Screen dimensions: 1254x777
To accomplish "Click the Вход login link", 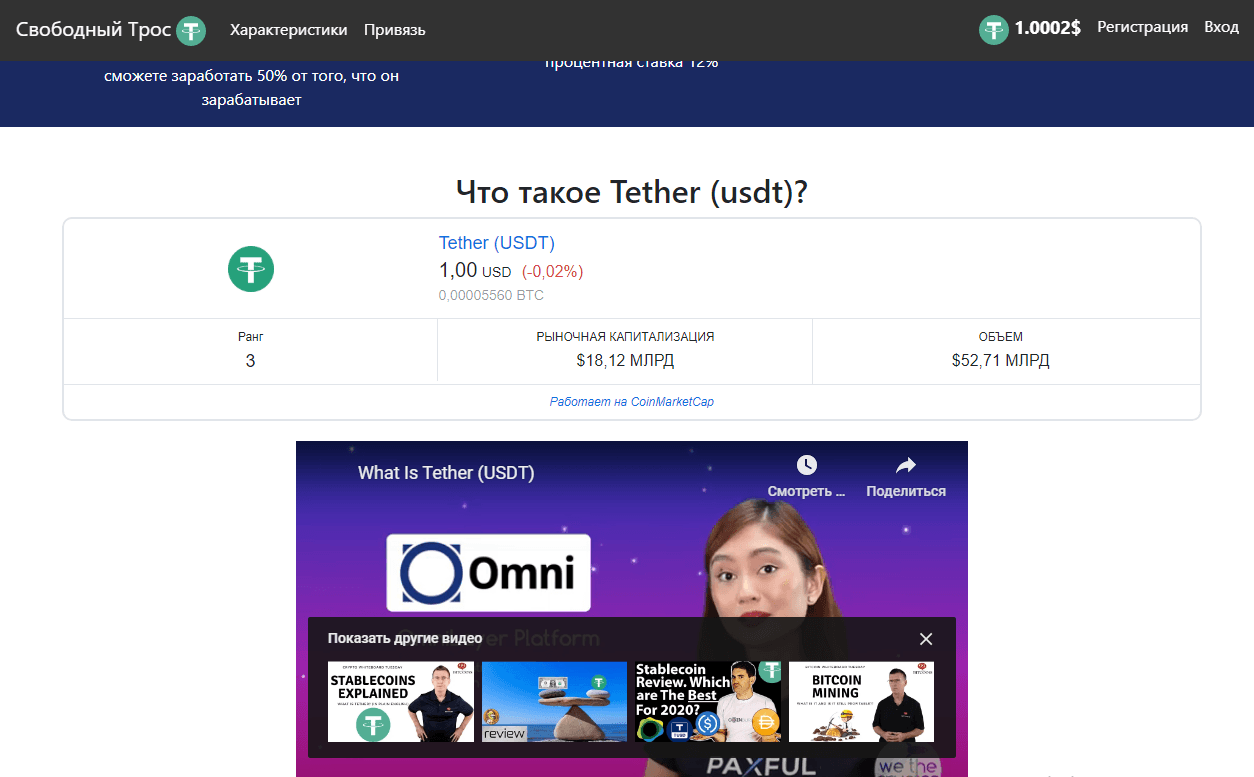I will (1221, 27).
